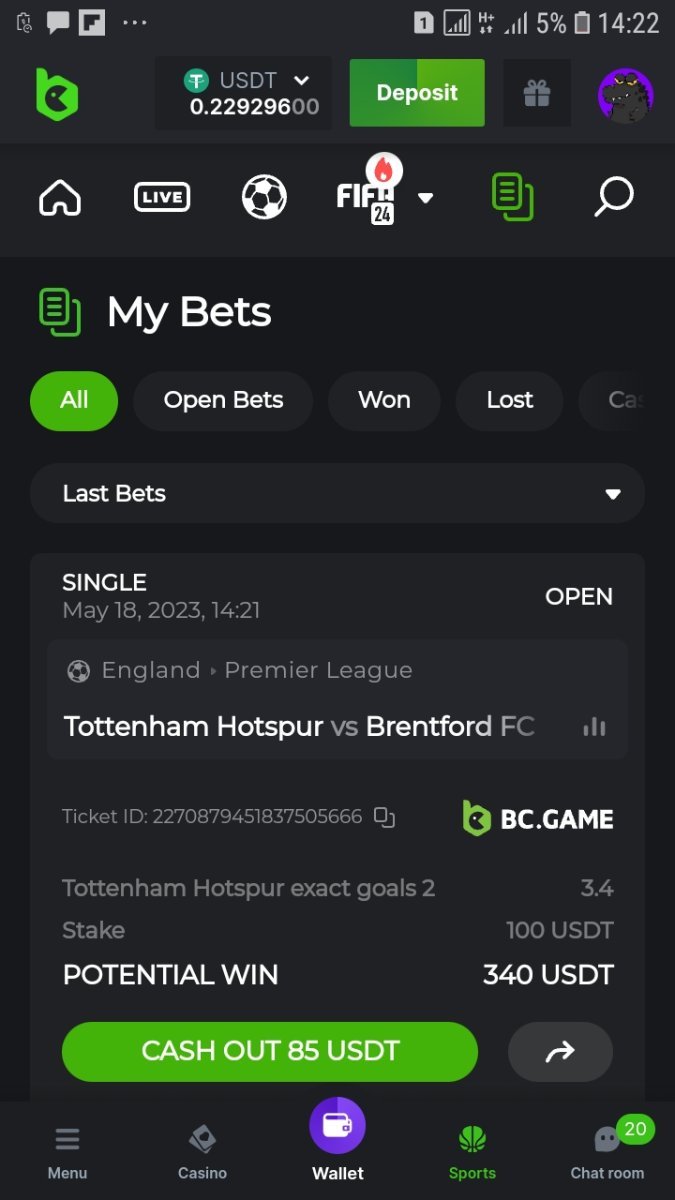Select the All bets filter

(74, 400)
